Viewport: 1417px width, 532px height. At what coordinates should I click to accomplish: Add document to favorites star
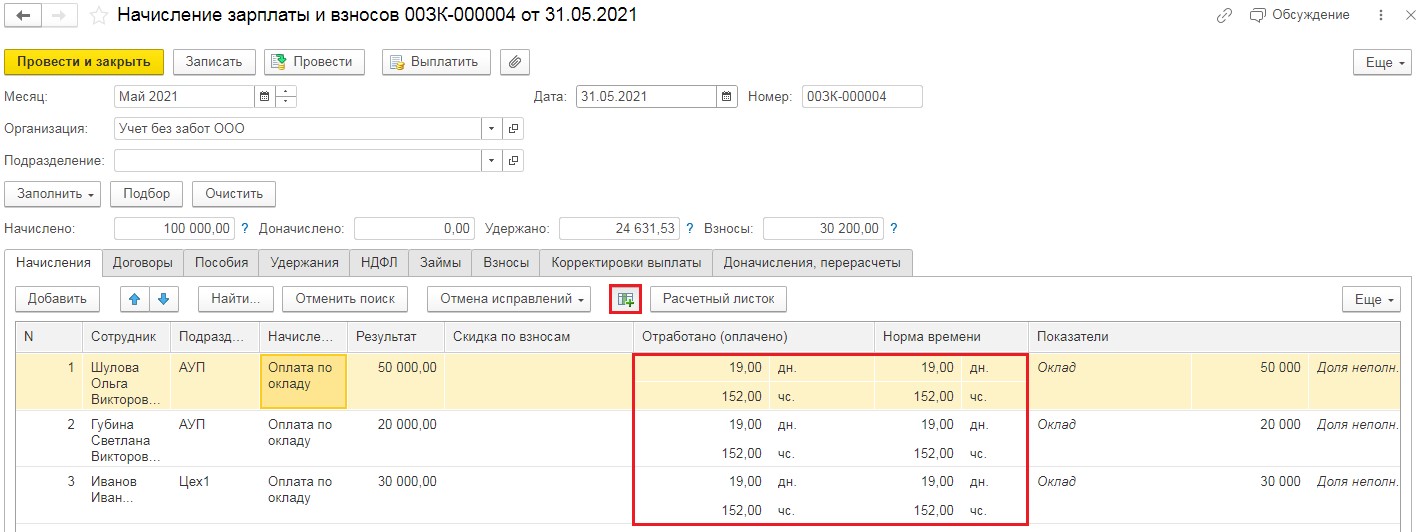click(98, 16)
